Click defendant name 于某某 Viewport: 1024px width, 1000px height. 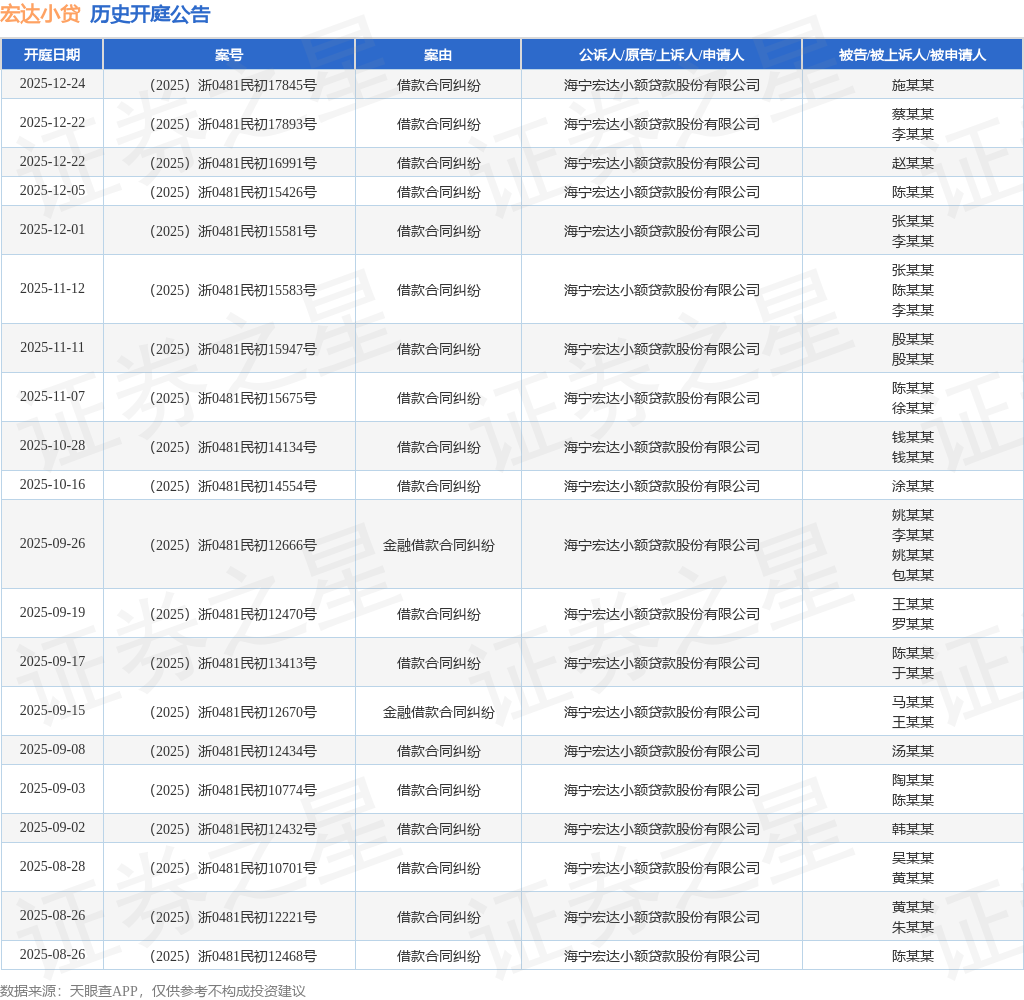(912, 673)
